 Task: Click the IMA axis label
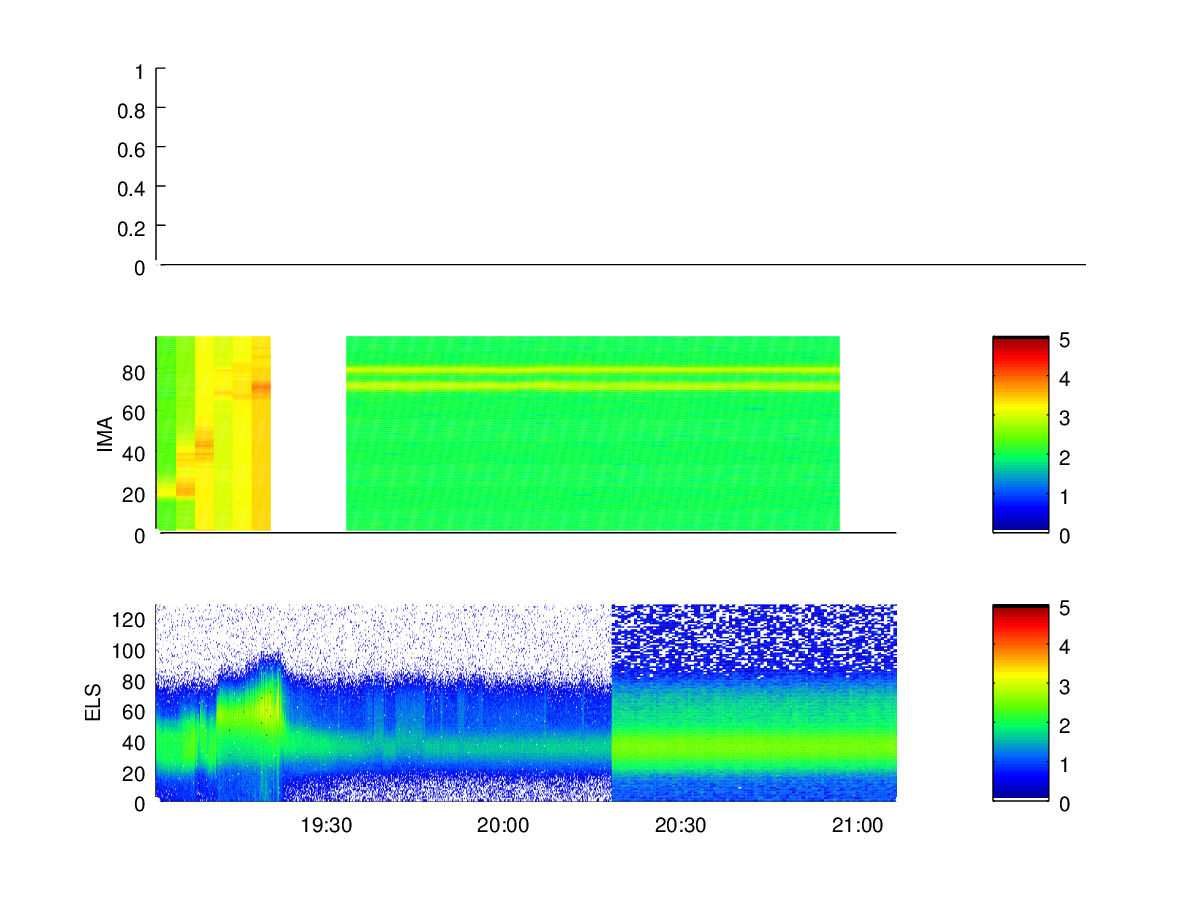[105, 434]
